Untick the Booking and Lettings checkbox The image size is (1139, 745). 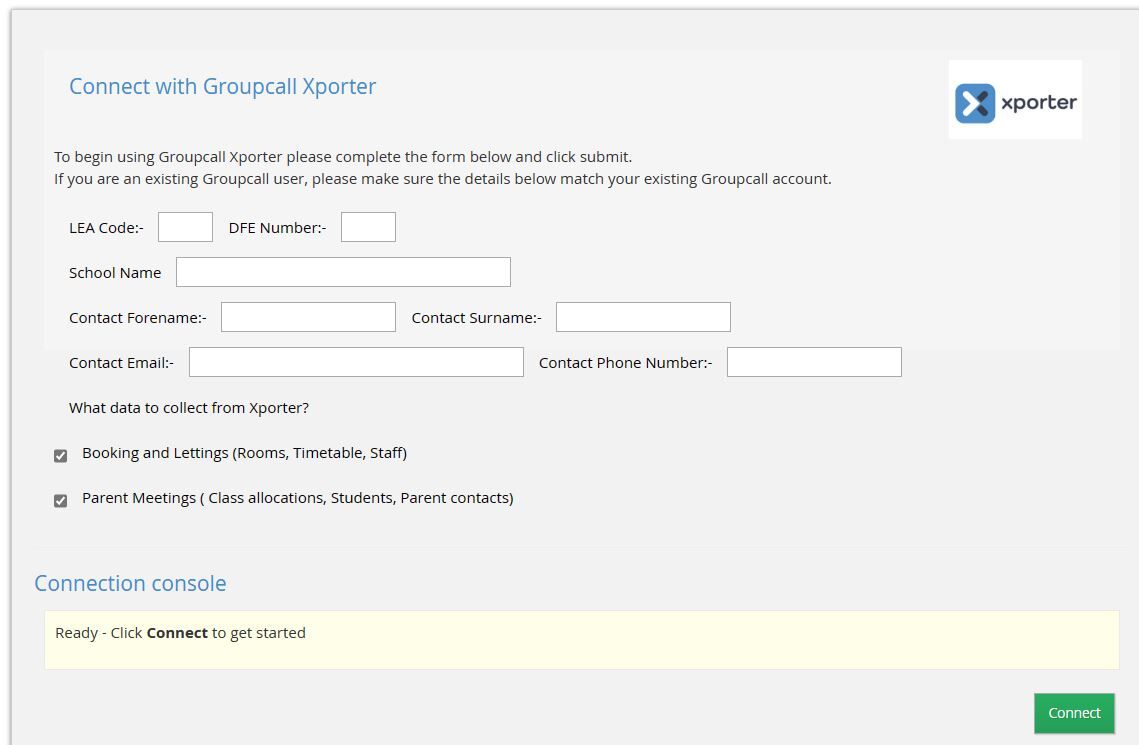pos(60,456)
